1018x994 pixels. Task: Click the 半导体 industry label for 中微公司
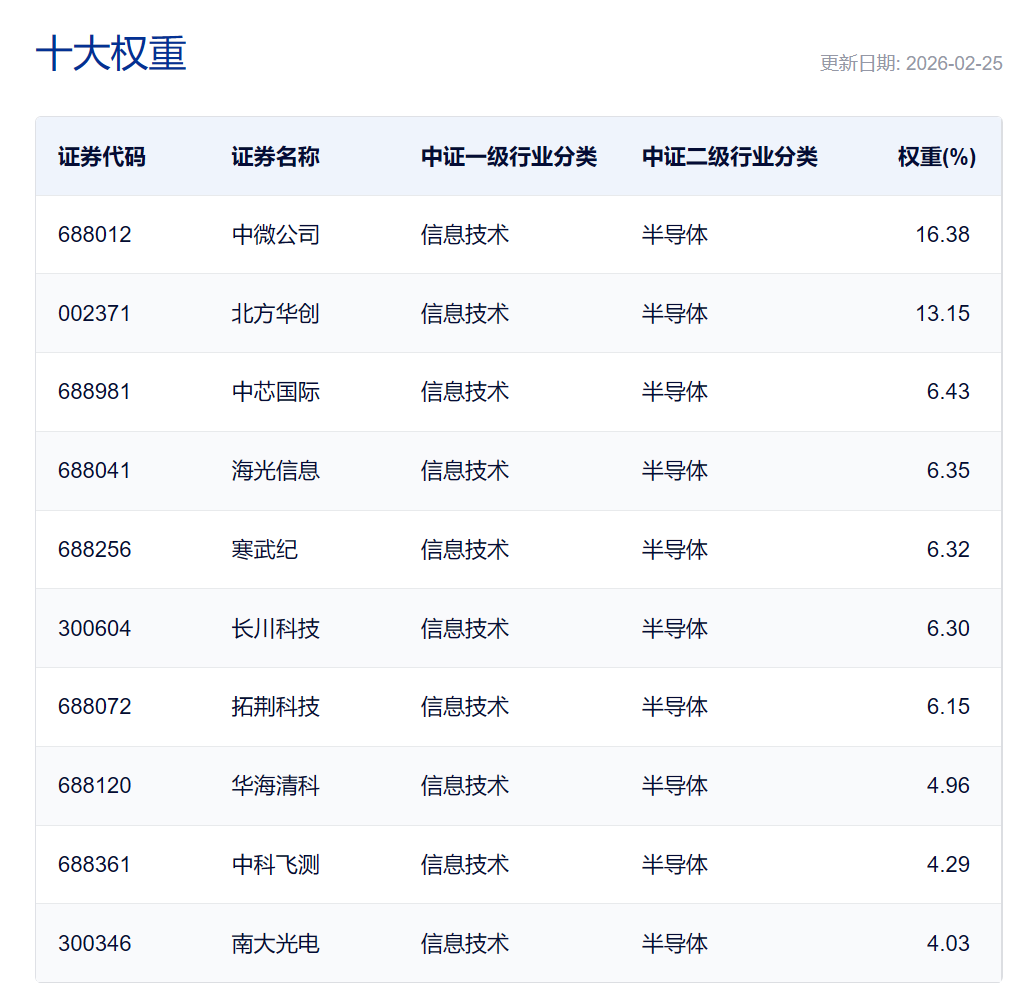pyautogui.click(x=675, y=234)
